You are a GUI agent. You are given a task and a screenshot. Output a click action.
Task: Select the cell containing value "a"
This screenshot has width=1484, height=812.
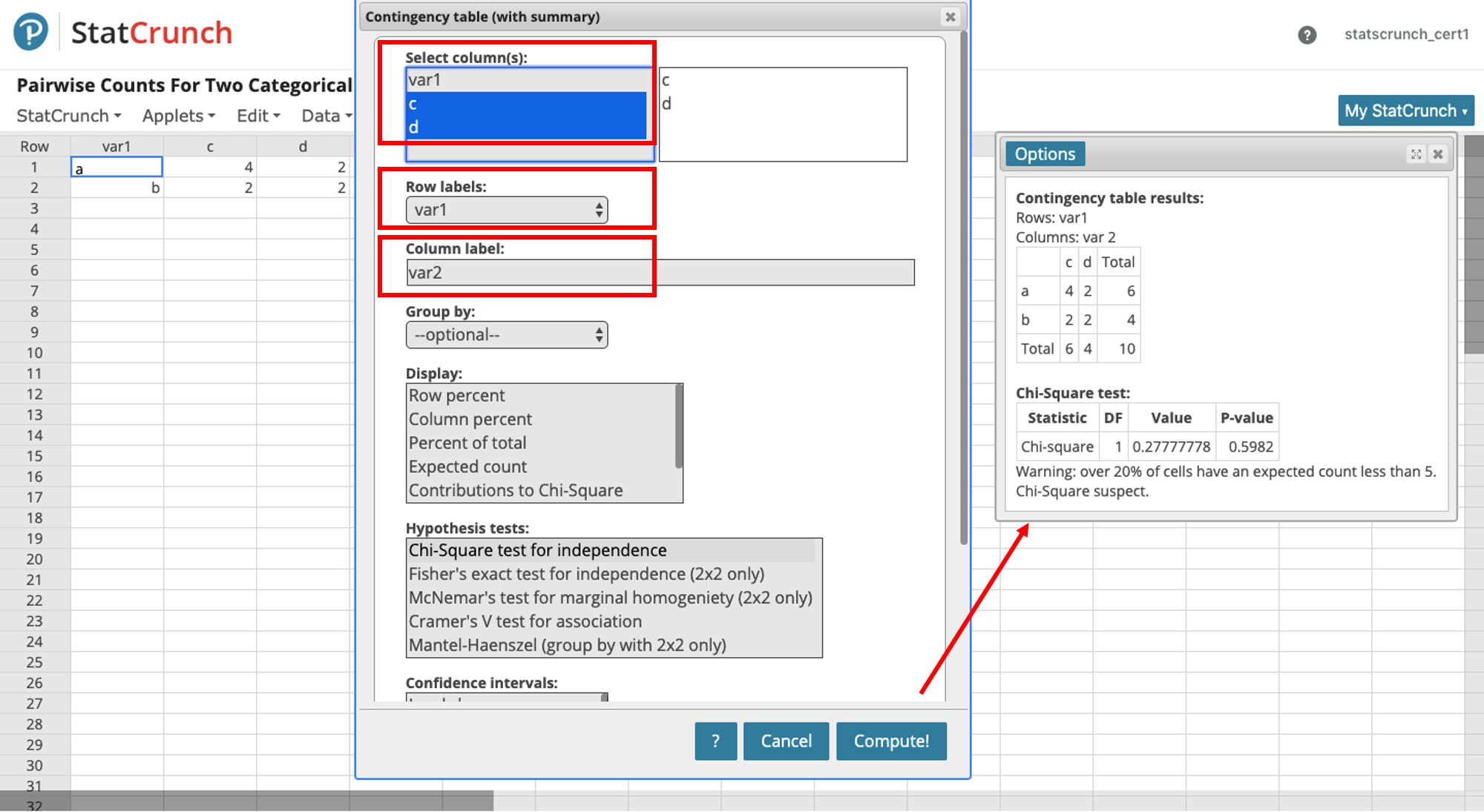click(116, 167)
